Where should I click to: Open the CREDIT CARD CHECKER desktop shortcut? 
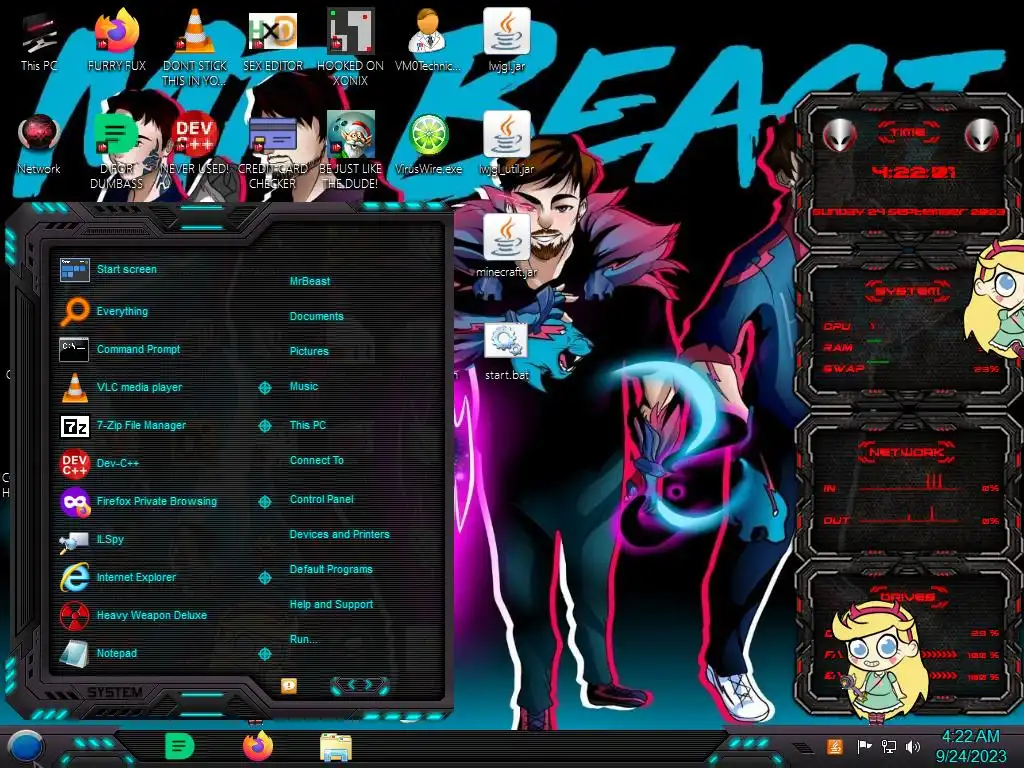pyautogui.click(x=272, y=152)
